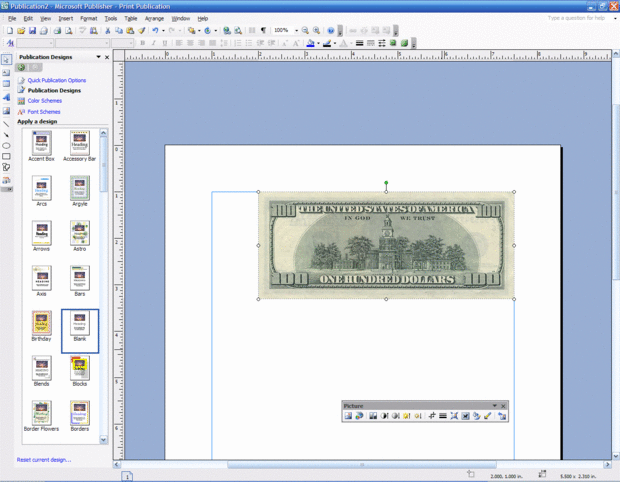Click More Contrast on Picture toolbar

pyautogui.click(x=384, y=416)
